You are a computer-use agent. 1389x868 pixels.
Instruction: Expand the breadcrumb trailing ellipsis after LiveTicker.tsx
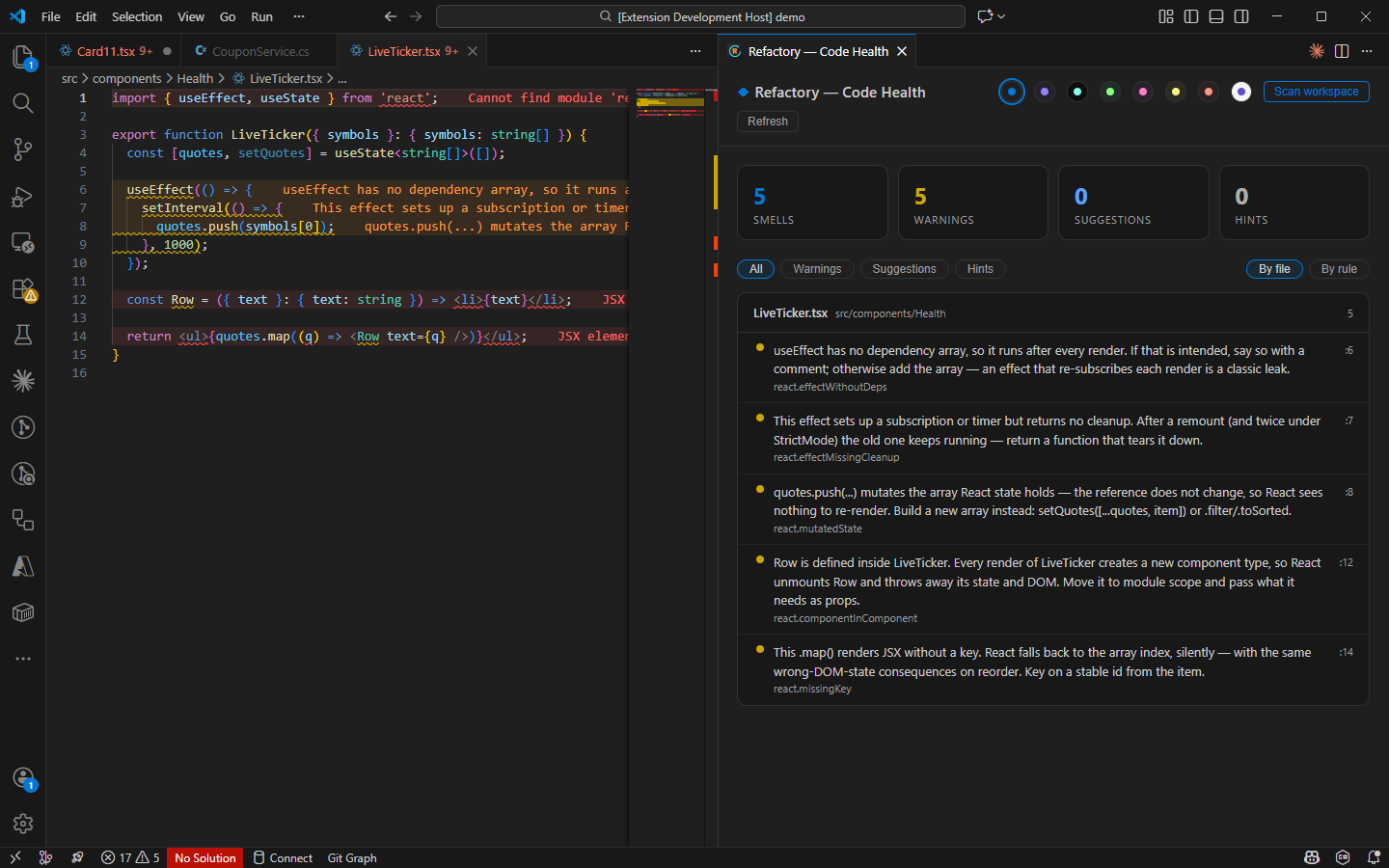click(342, 79)
